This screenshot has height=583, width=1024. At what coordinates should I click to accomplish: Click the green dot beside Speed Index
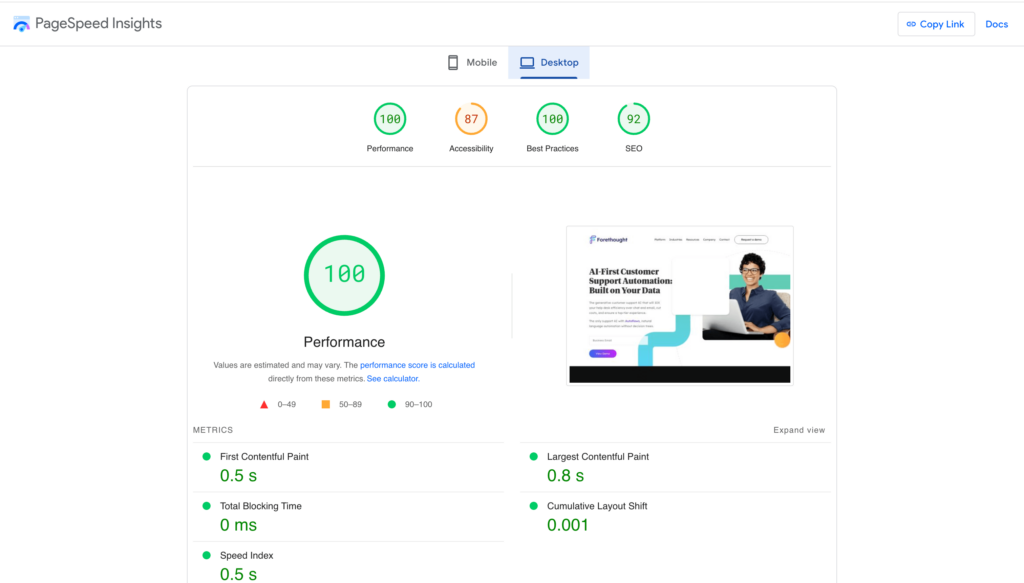pos(206,556)
